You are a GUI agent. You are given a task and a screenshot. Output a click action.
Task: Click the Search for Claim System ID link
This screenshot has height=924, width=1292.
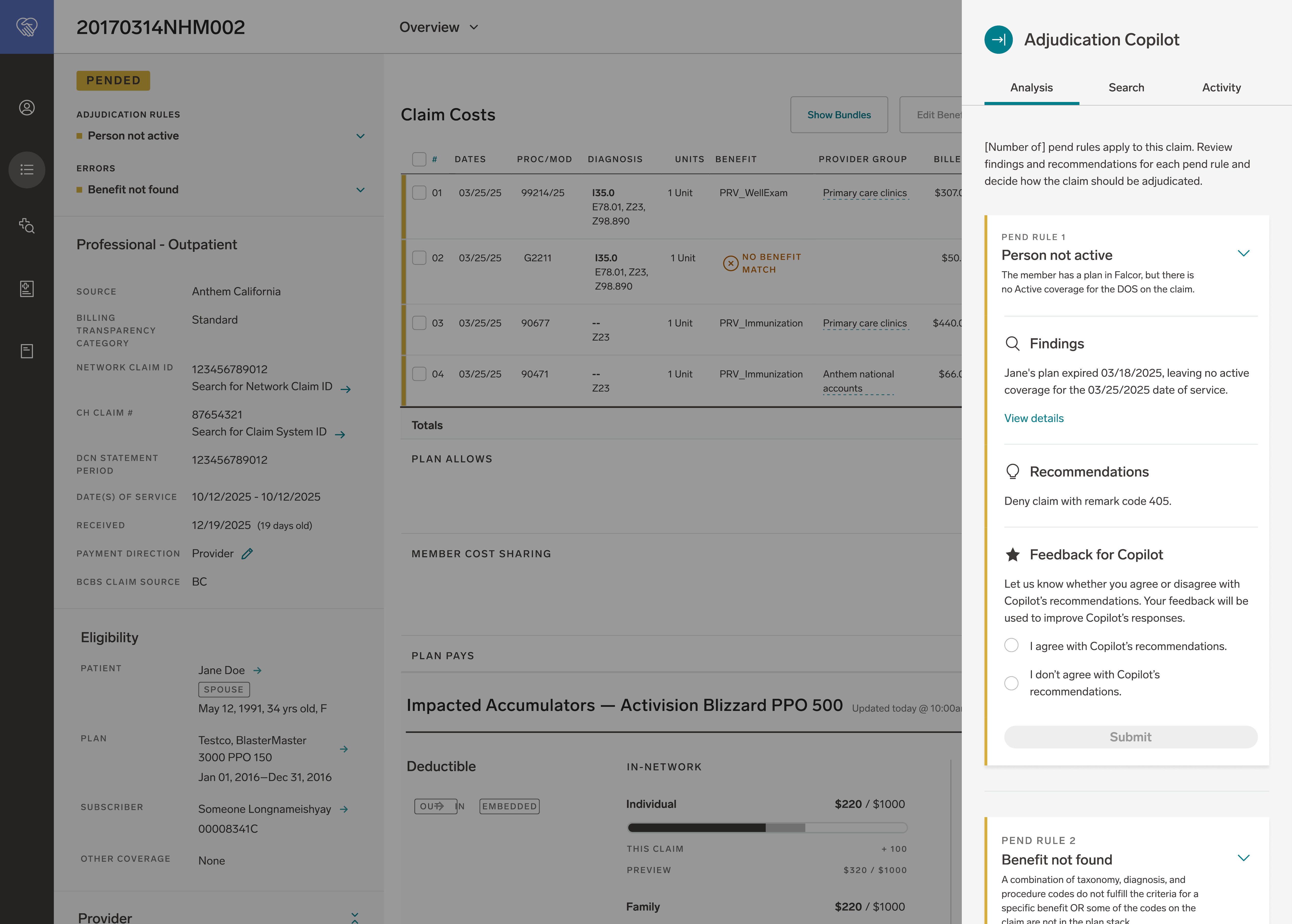(x=259, y=432)
